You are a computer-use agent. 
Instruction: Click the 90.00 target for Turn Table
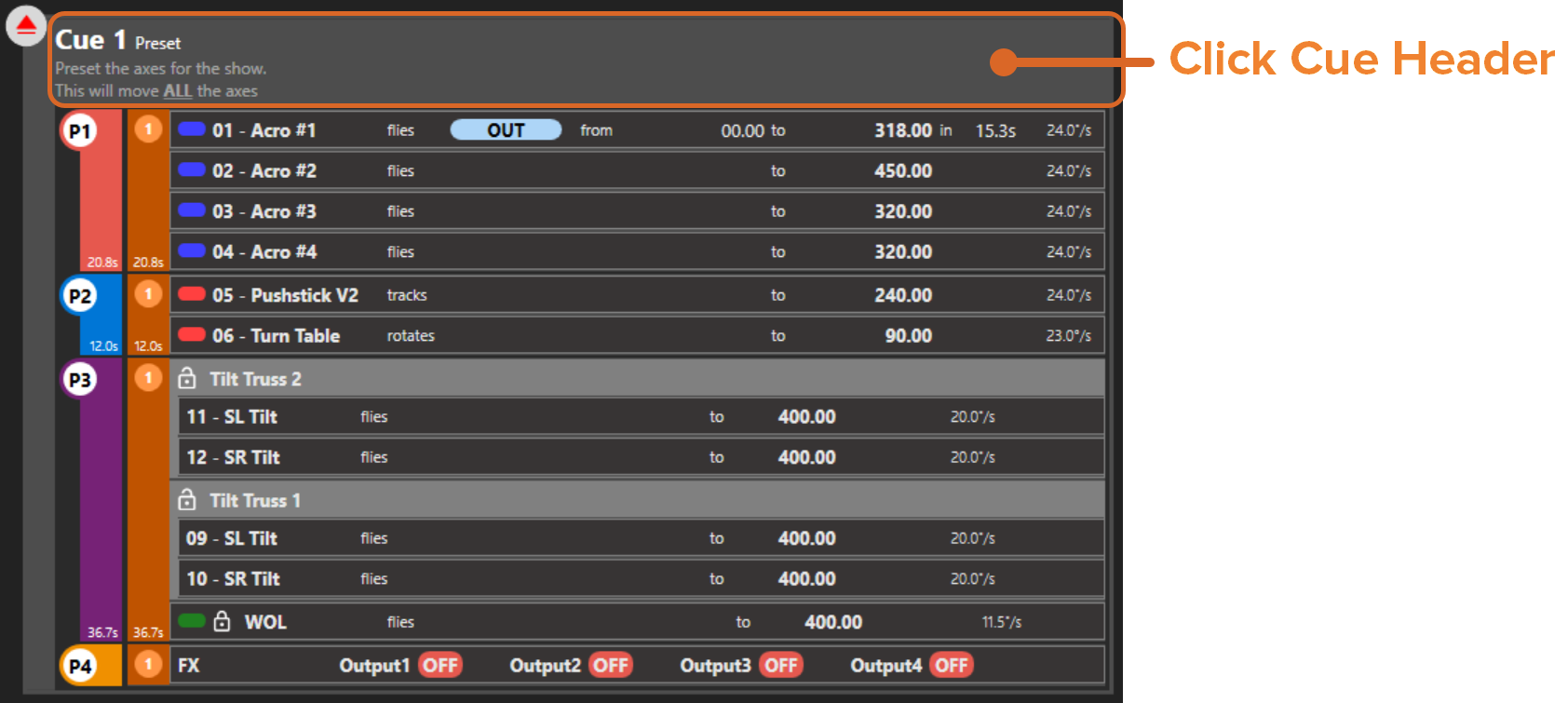[909, 336]
